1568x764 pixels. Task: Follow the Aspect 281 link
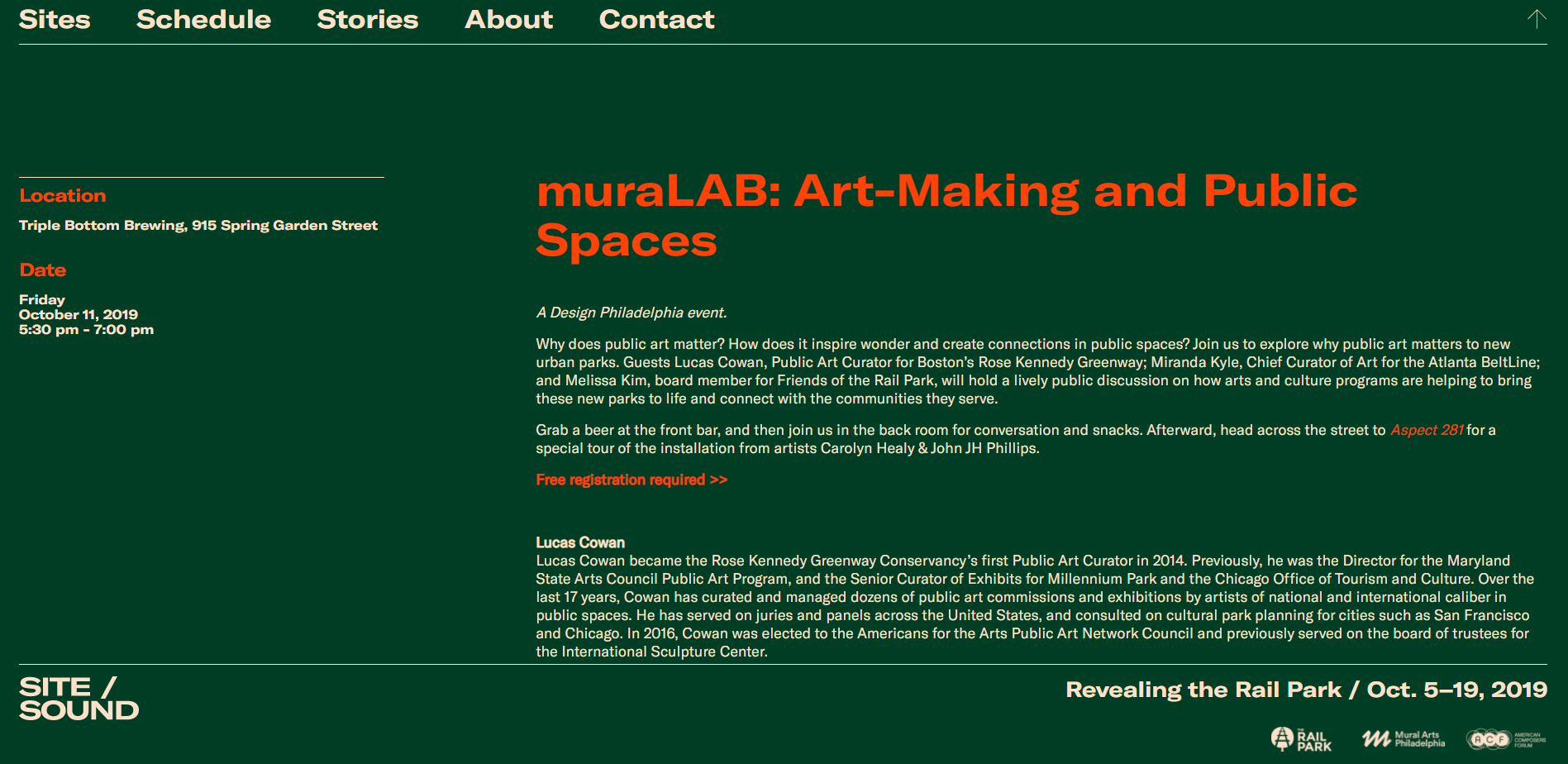pyautogui.click(x=1427, y=430)
